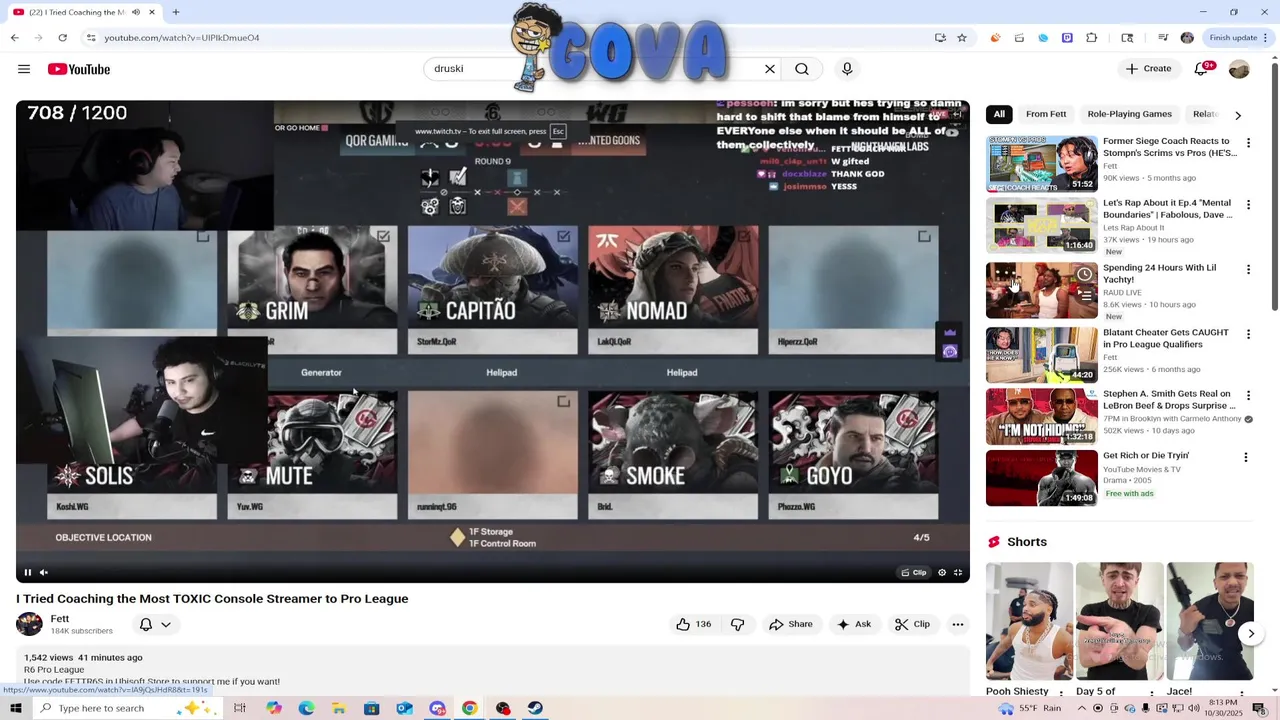Go back in the browser
This screenshot has width=1280, height=720.
click(x=15, y=38)
